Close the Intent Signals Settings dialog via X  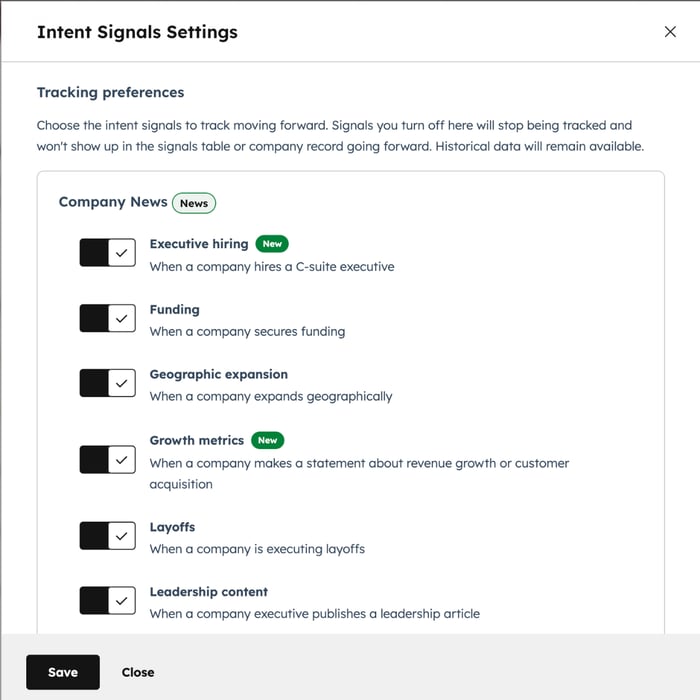click(670, 32)
